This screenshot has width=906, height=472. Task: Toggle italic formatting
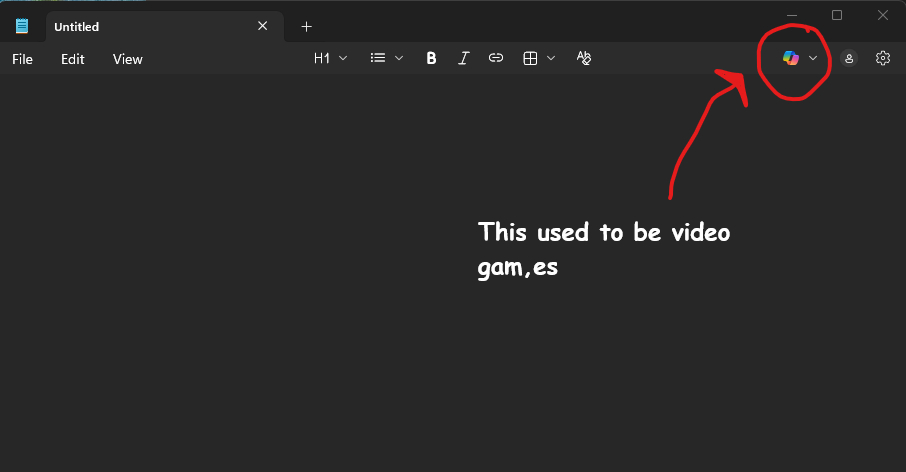[463, 59]
